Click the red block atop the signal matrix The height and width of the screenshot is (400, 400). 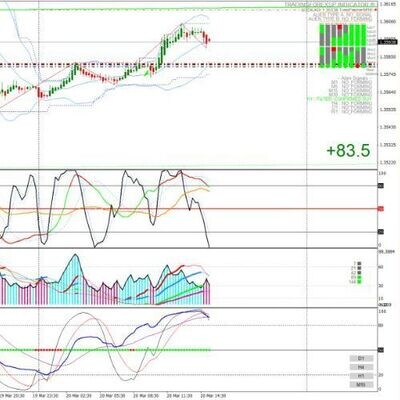point(339,27)
